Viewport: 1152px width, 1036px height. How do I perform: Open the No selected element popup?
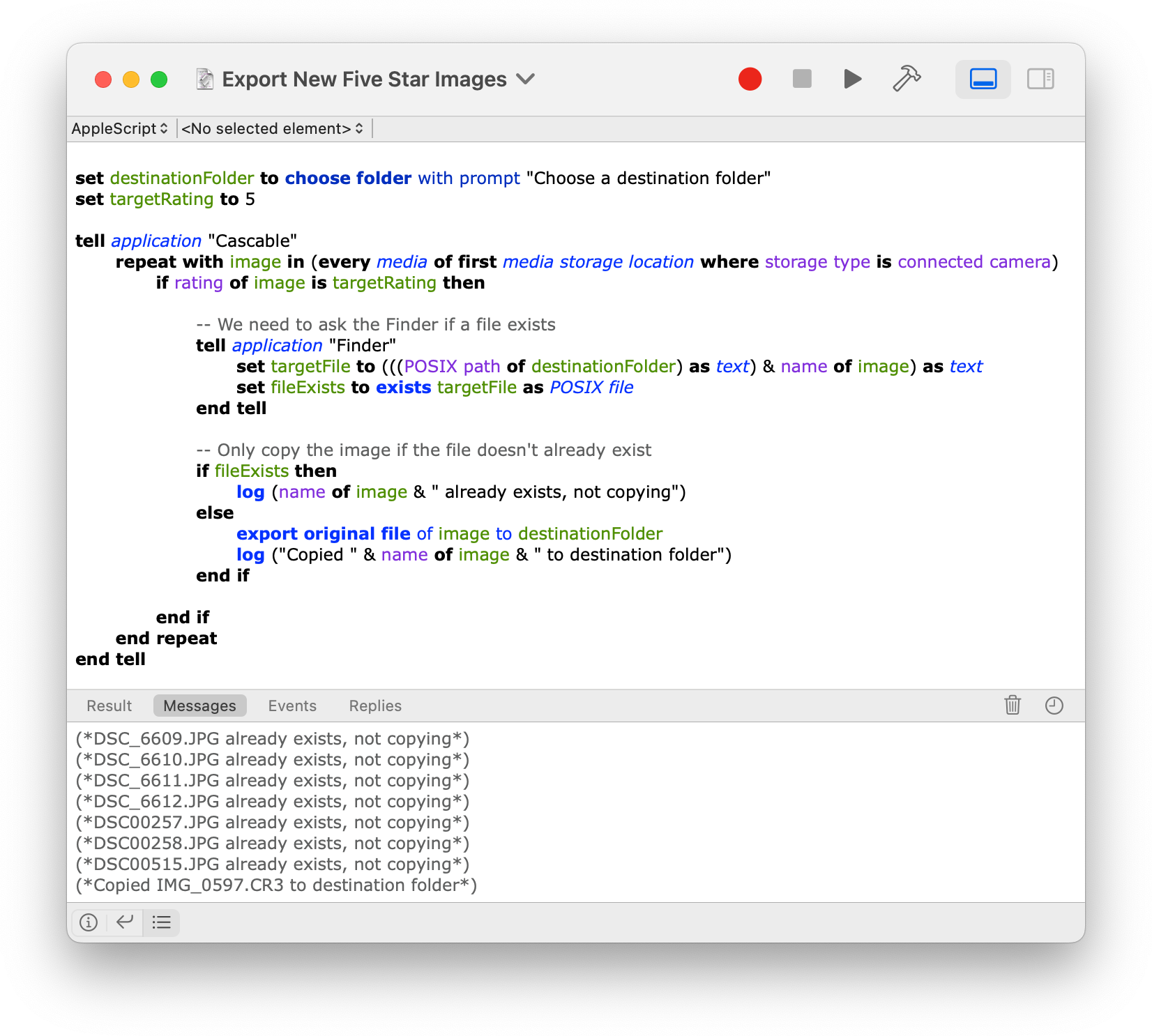pos(273,128)
